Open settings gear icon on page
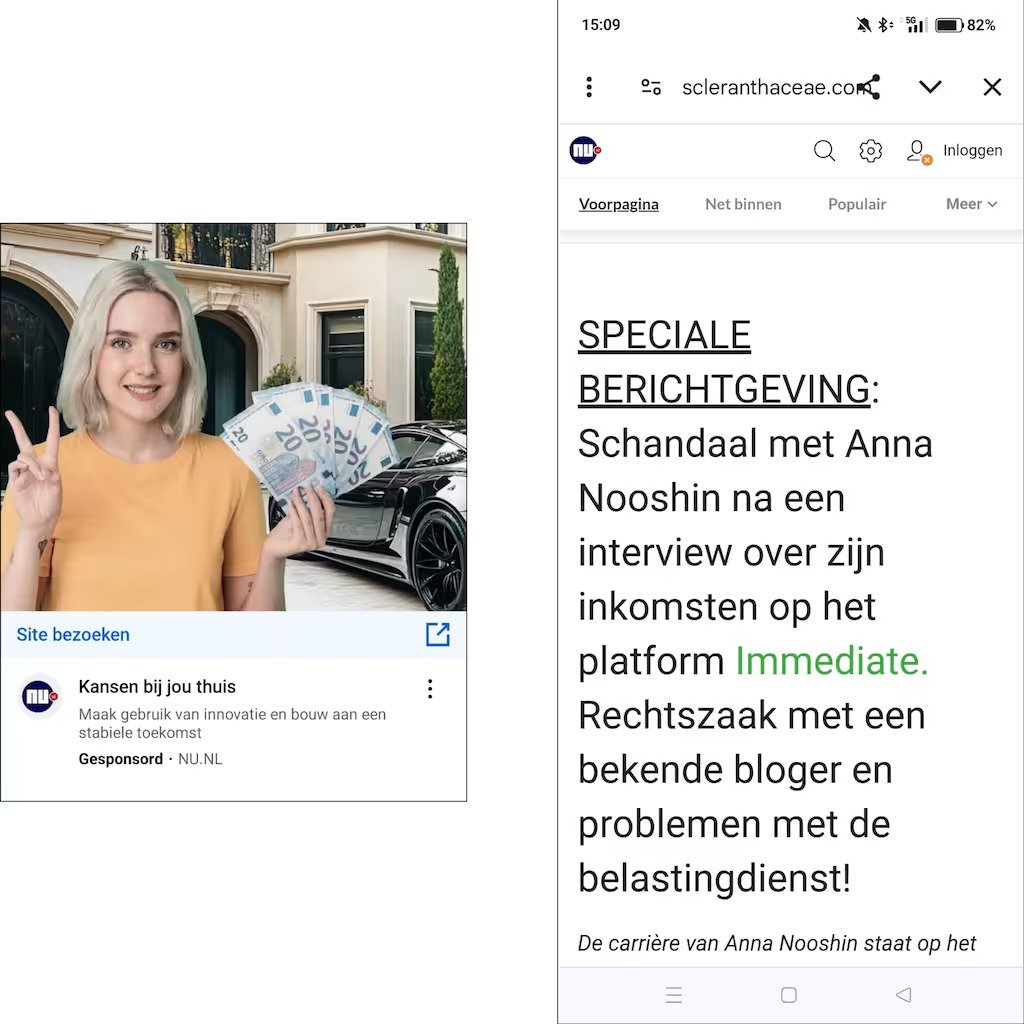Screen dimensions: 1024x1024 coord(870,151)
